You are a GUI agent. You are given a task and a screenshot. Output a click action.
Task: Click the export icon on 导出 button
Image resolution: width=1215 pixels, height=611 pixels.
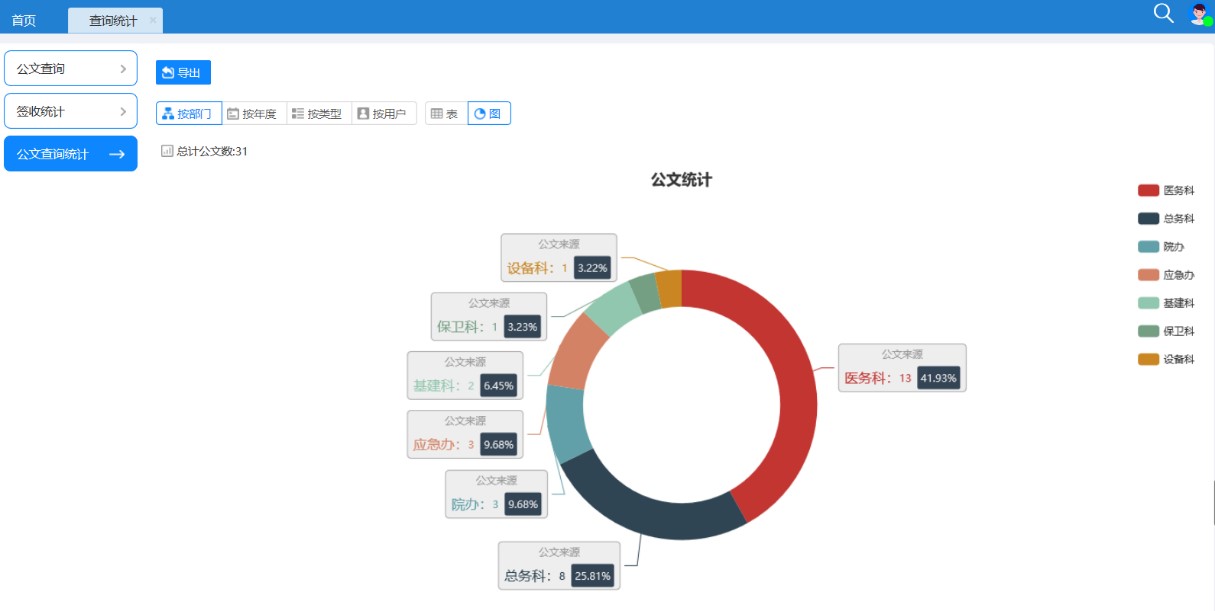pyautogui.click(x=168, y=73)
